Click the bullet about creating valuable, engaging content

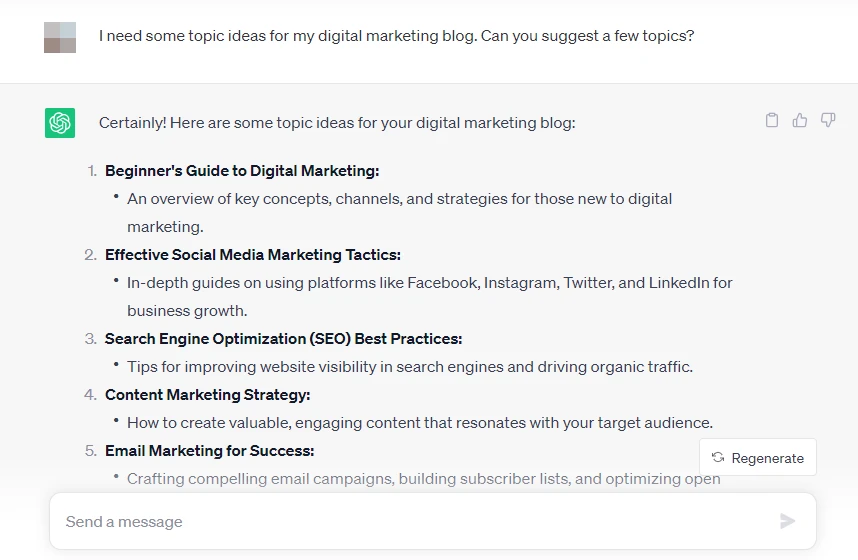tap(419, 423)
